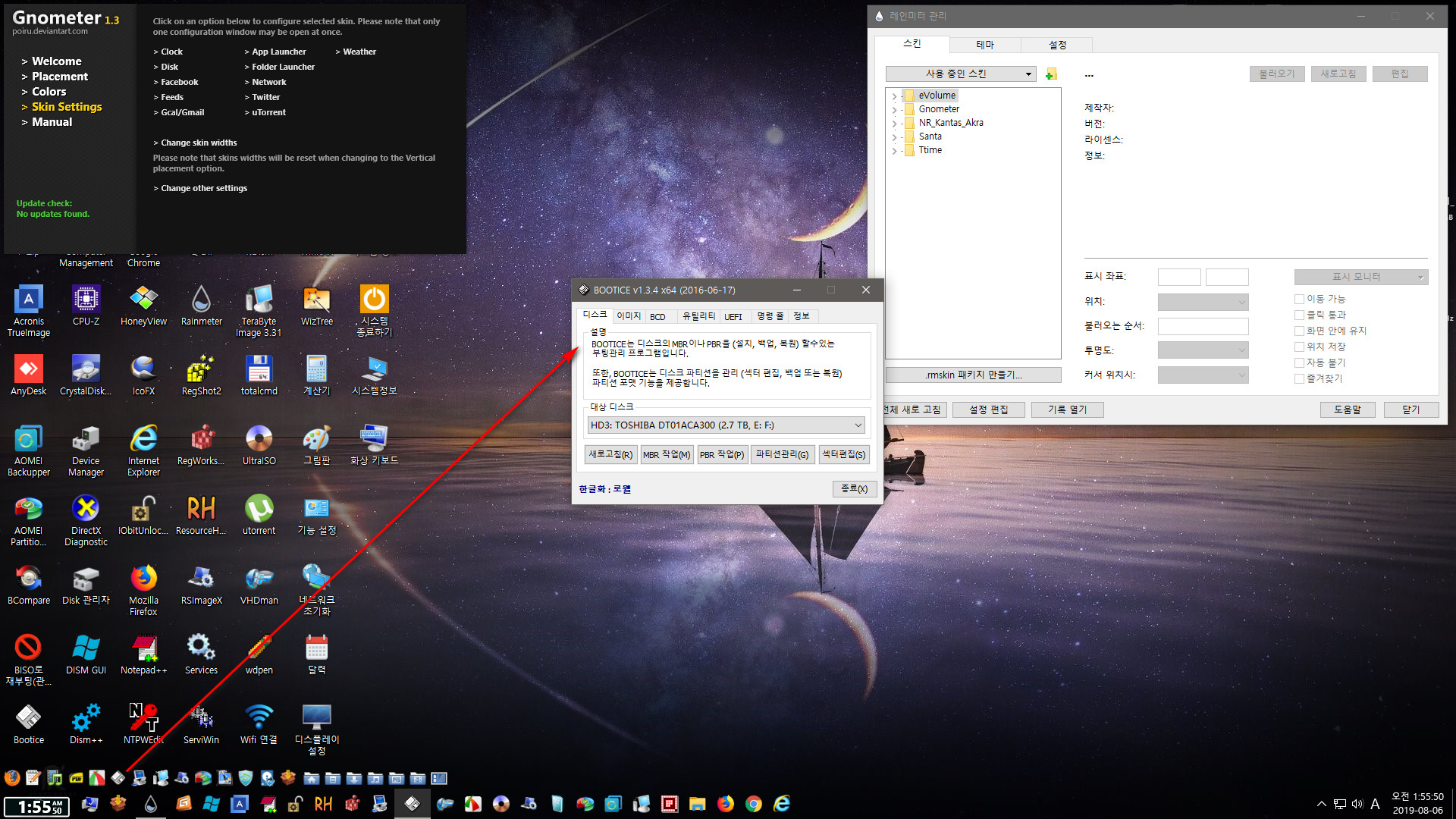Expand eVolume folder in skin tree

coord(894,96)
